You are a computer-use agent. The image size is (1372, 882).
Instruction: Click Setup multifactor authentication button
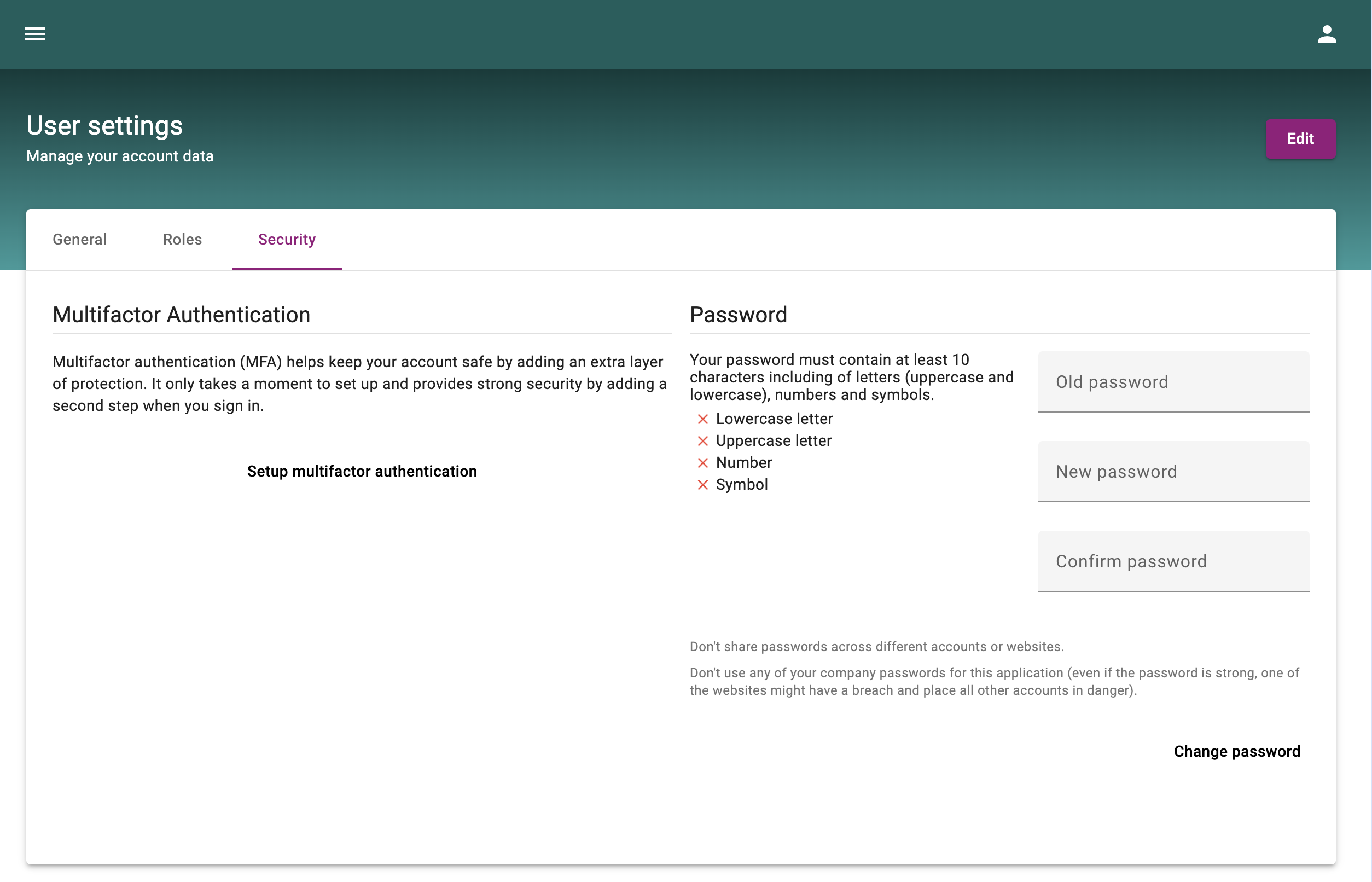point(362,471)
